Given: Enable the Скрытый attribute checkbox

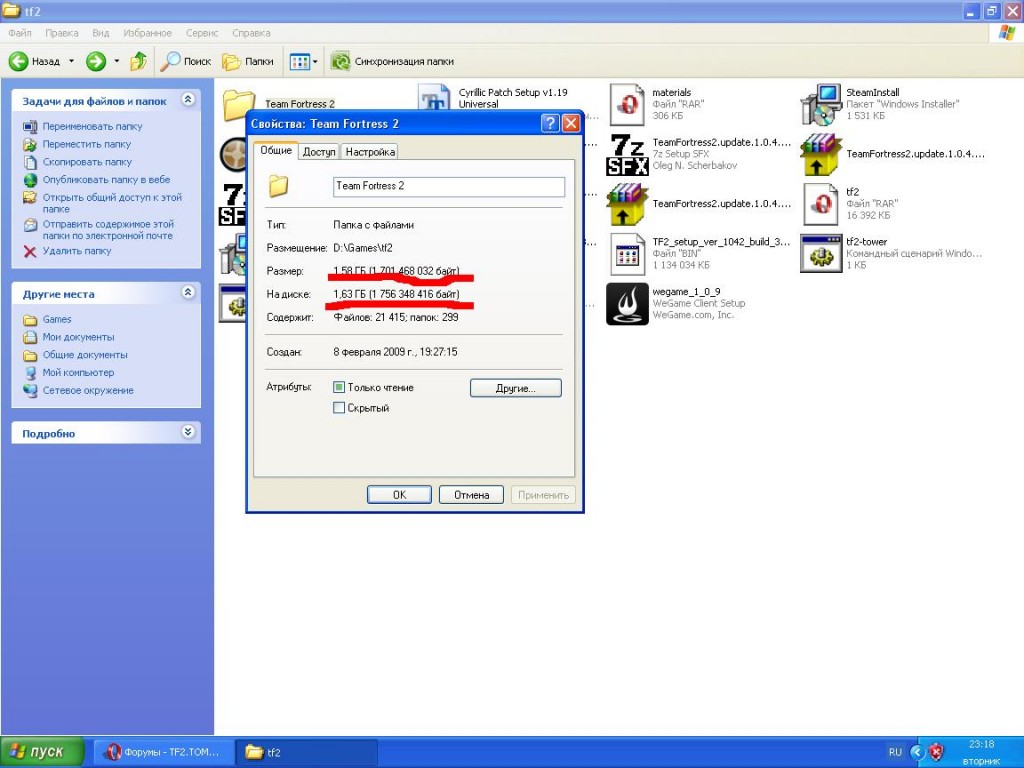Looking at the screenshot, I should pos(339,408).
